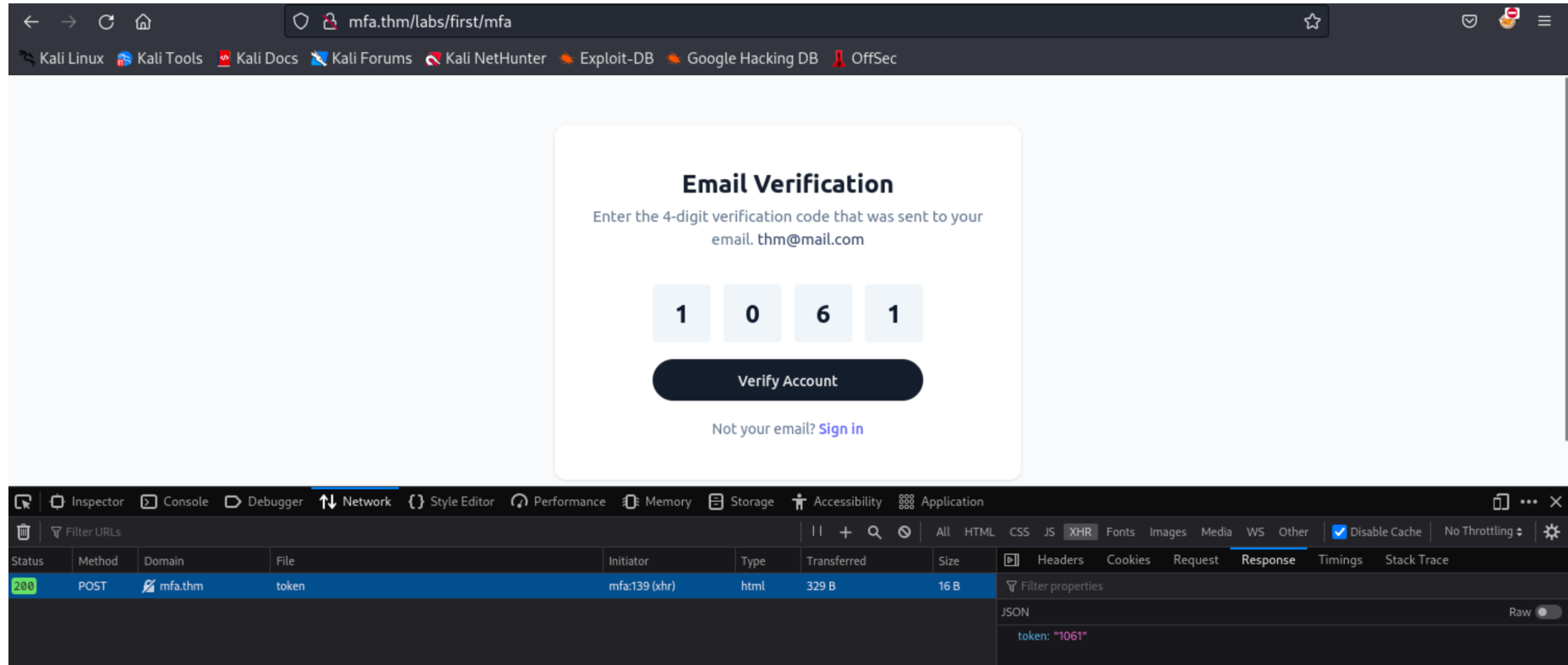Toggle the HTML request filter
The height and width of the screenshot is (665, 1568).
(980, 532)
